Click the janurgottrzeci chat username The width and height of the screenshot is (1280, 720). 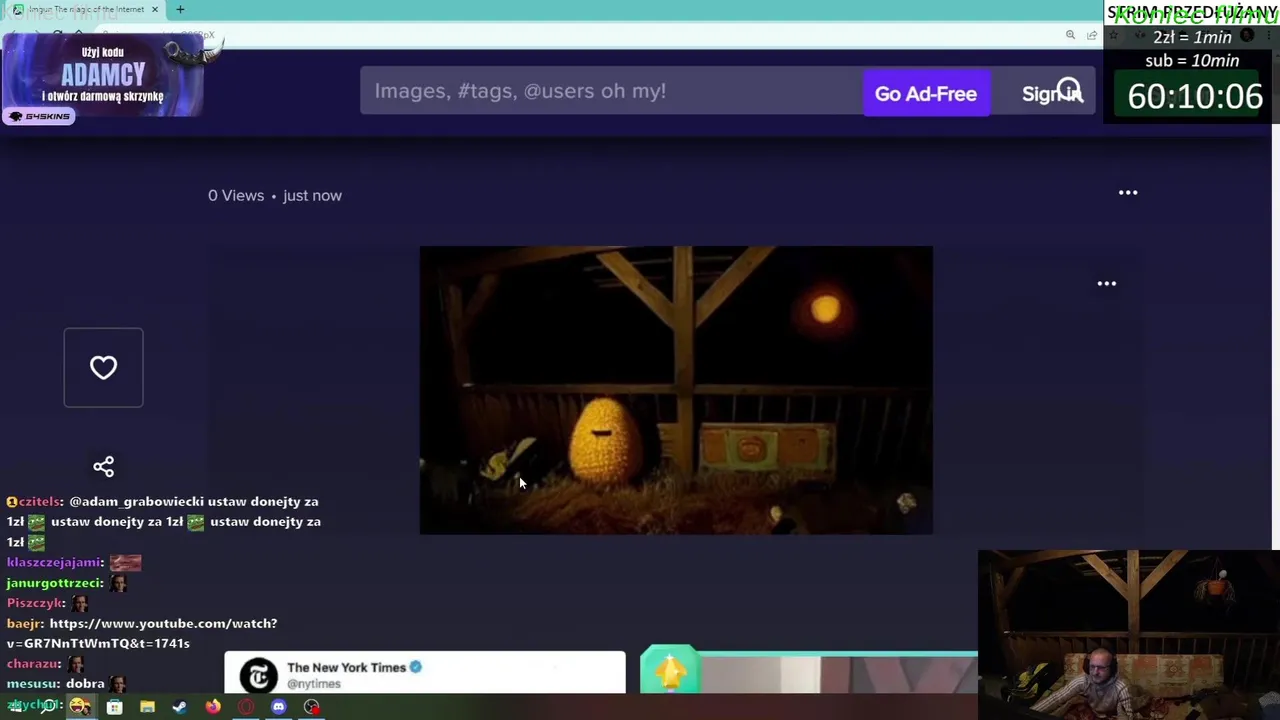pyautogui.click(x=55, y=582)
